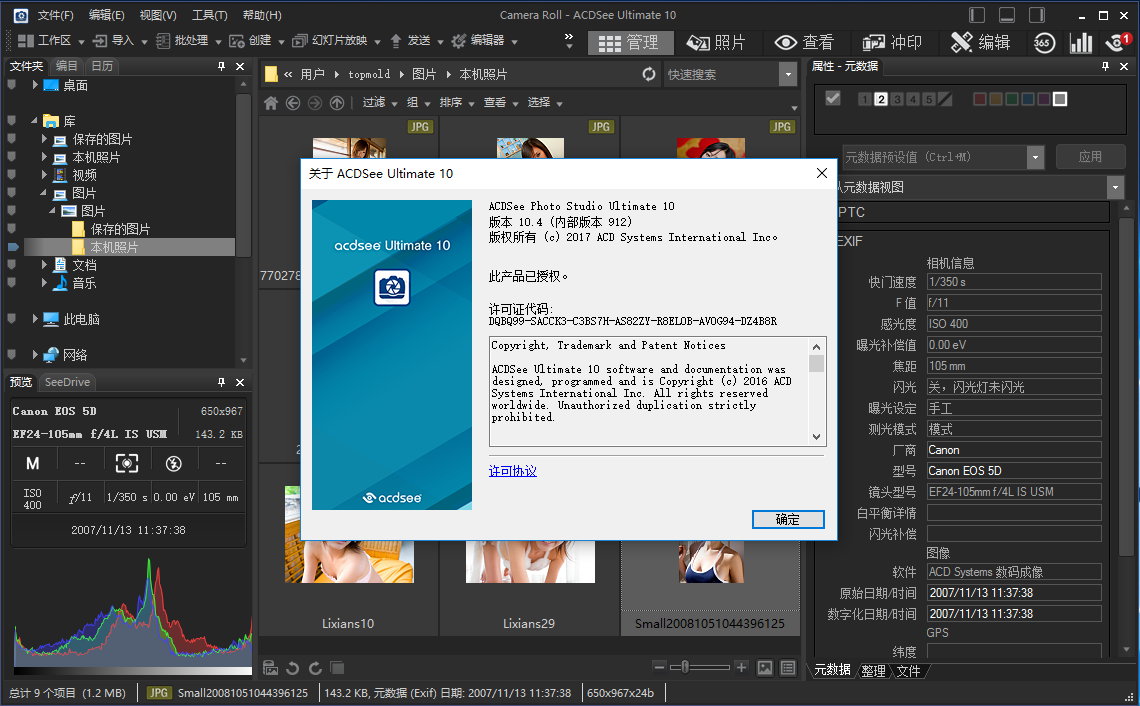Image resolution: width=1140 pixels, height=706 pixels.
Task: Open the 选择 select dropdown
Action: point(545,103)
